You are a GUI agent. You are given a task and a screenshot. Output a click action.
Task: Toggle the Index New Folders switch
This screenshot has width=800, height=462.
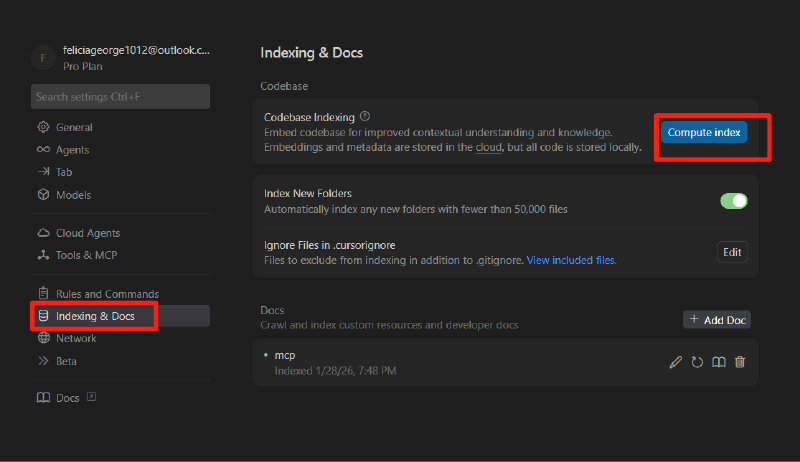click(x=733, y=201)
